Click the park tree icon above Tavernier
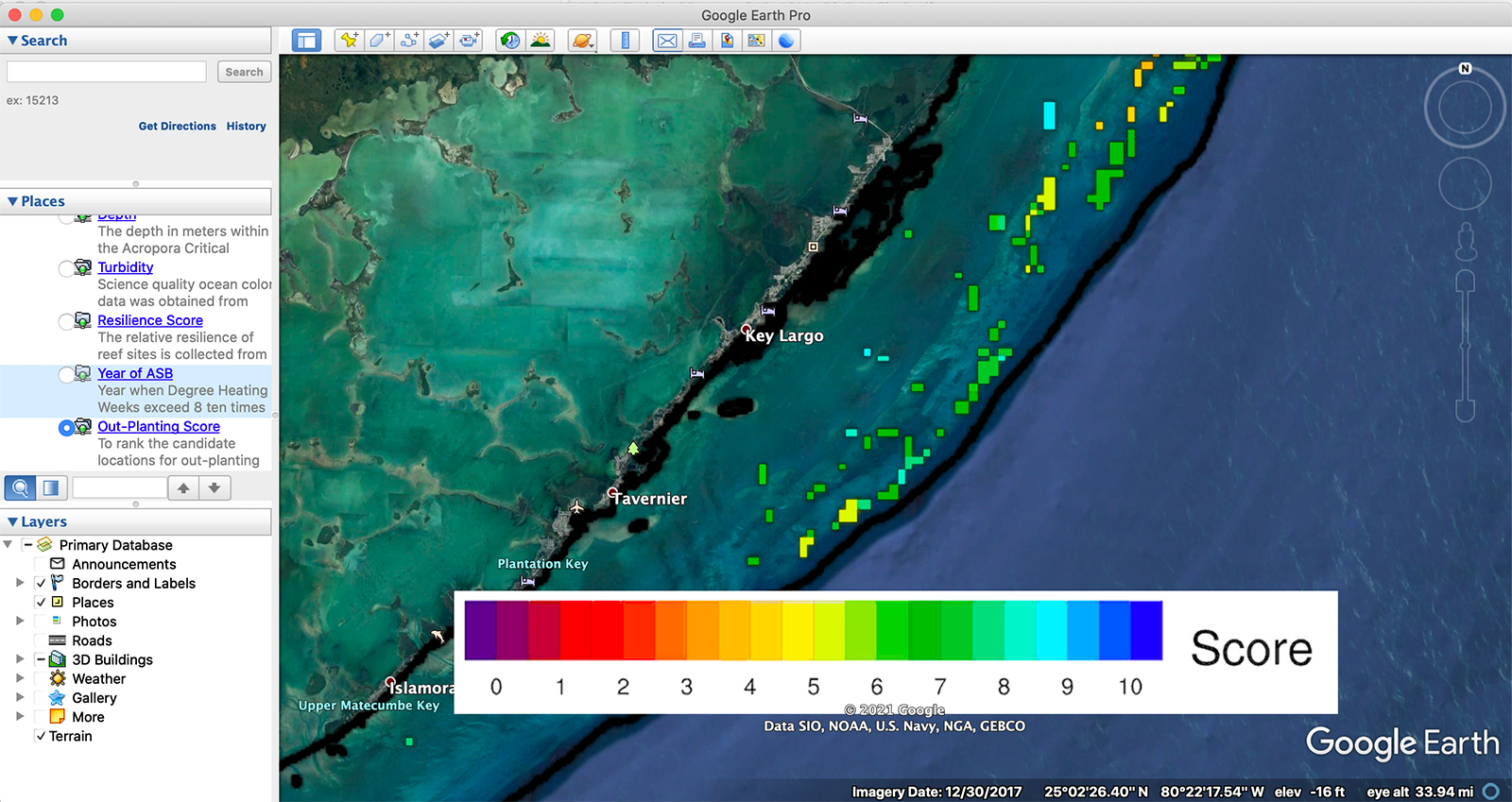1512x802 pixels. tap(633, 448)
